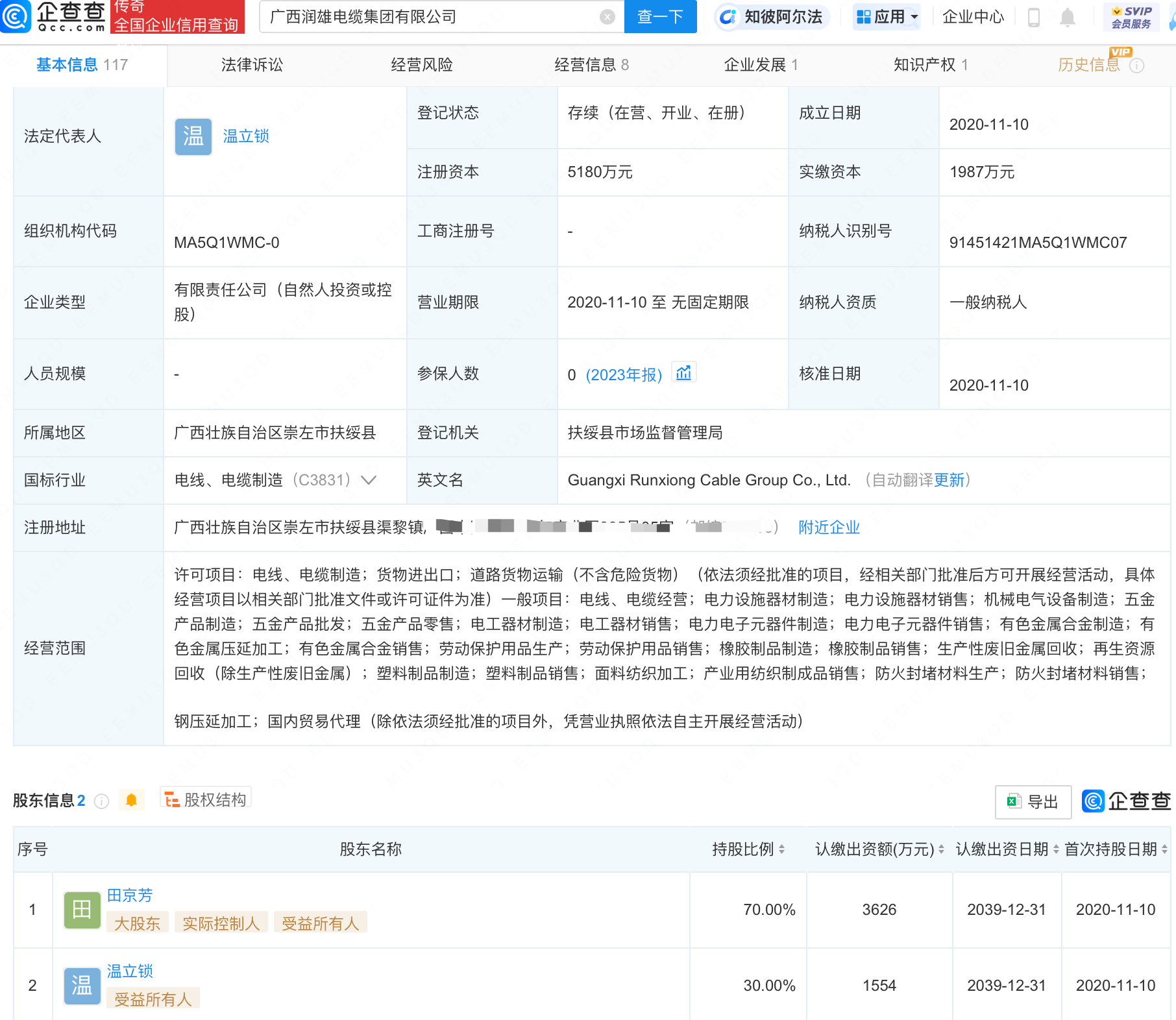Click the company name search field
This screenshot has width=1176, height=1020.
point(428,17)
